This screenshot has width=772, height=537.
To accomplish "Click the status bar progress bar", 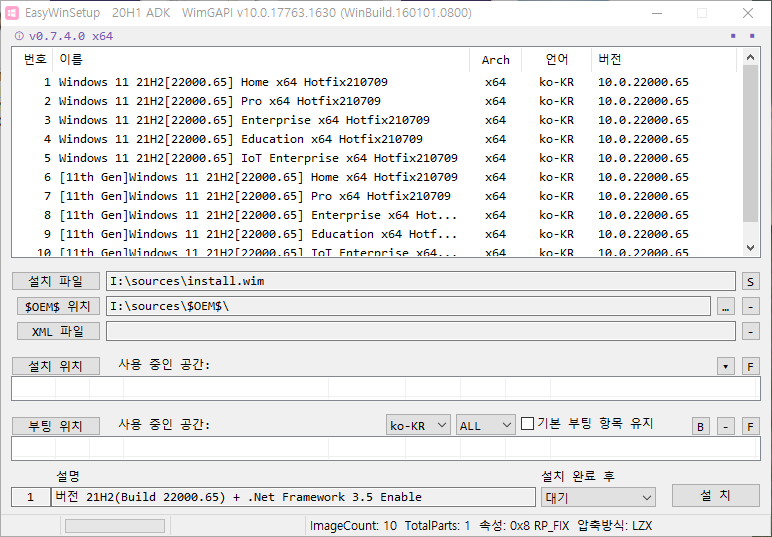I will click(x=115, y=526).
